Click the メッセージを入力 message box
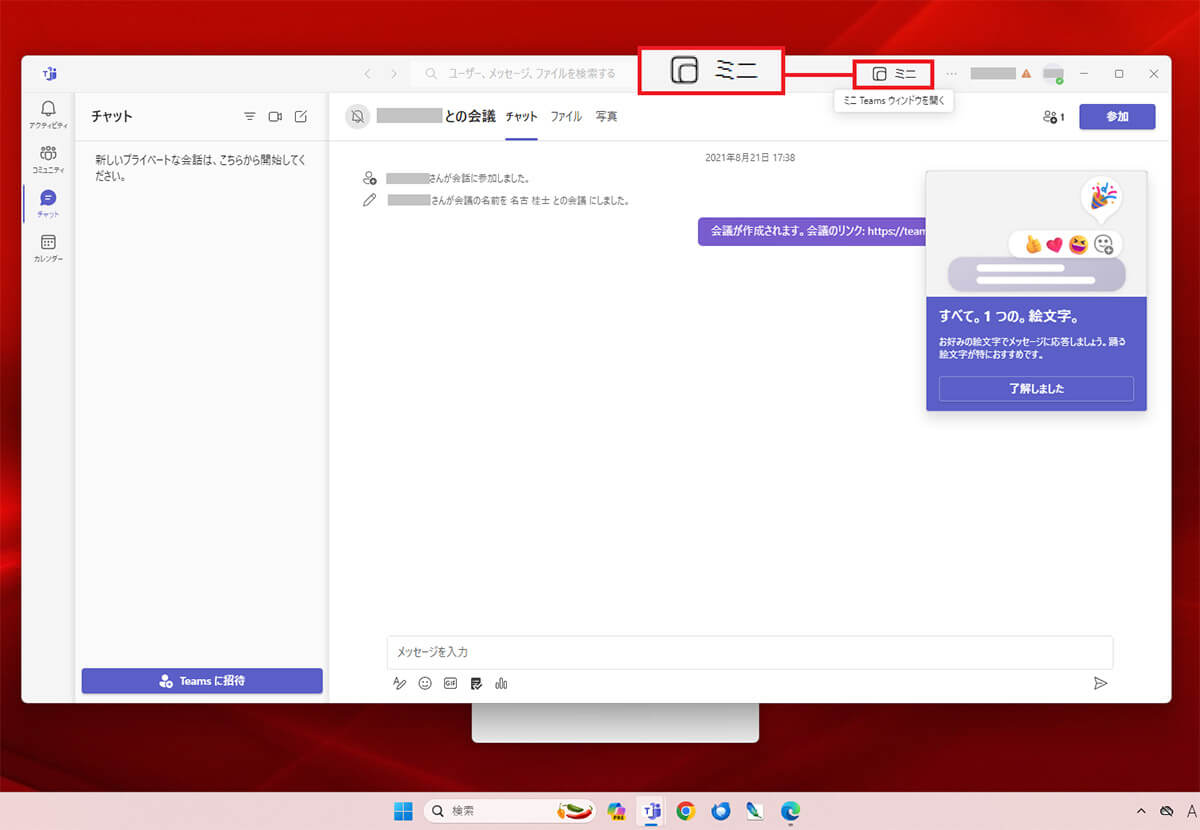The width and height of the screenshot is (1200, 830). click(750, 652)
